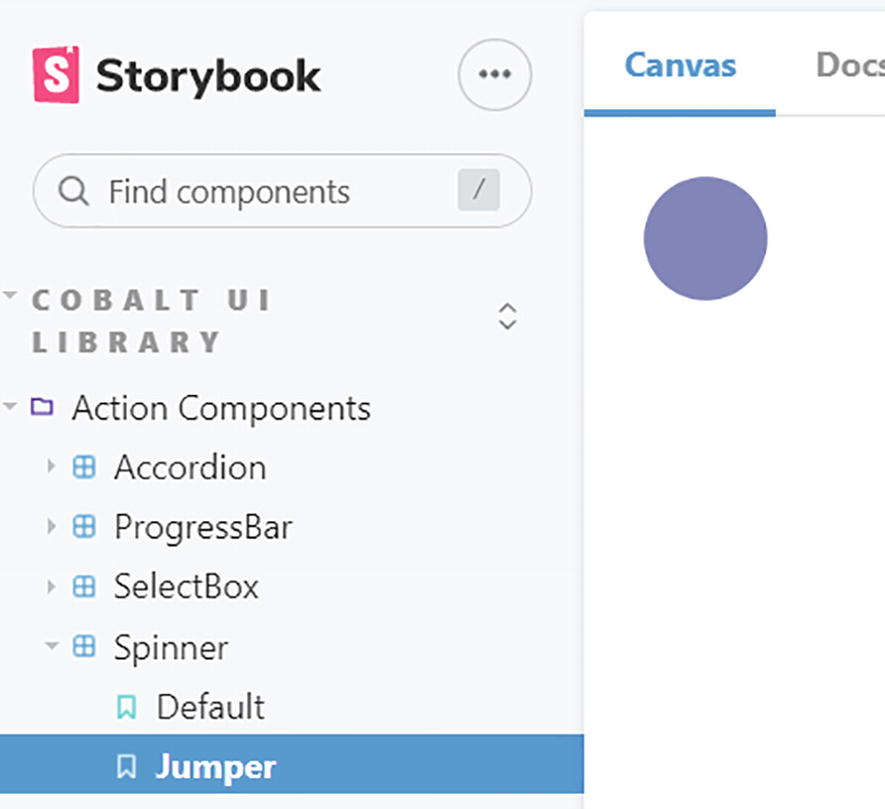Expand the Accordion tree node arrow
This screenshot has height=809, width=885.
52,467
